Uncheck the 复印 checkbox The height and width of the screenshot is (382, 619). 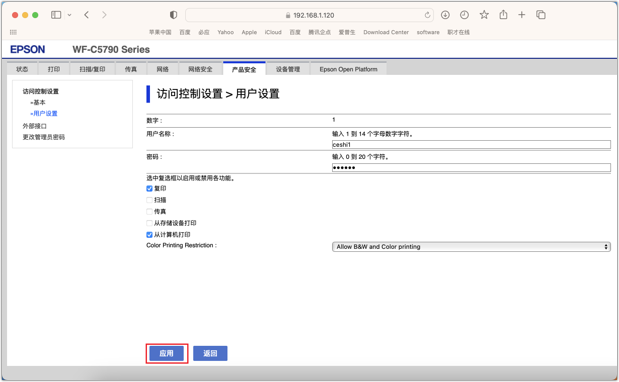pyautogui.click(x=149, y=189)
